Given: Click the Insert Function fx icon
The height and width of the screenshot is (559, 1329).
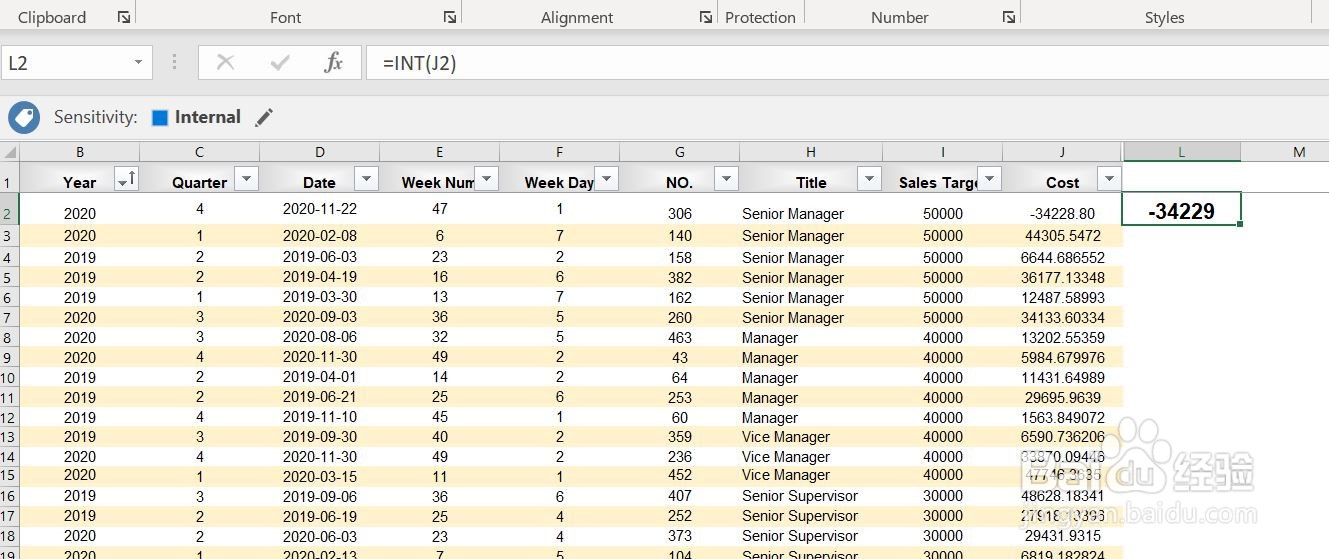Looking at the screenshot, I should coord(333,63).
